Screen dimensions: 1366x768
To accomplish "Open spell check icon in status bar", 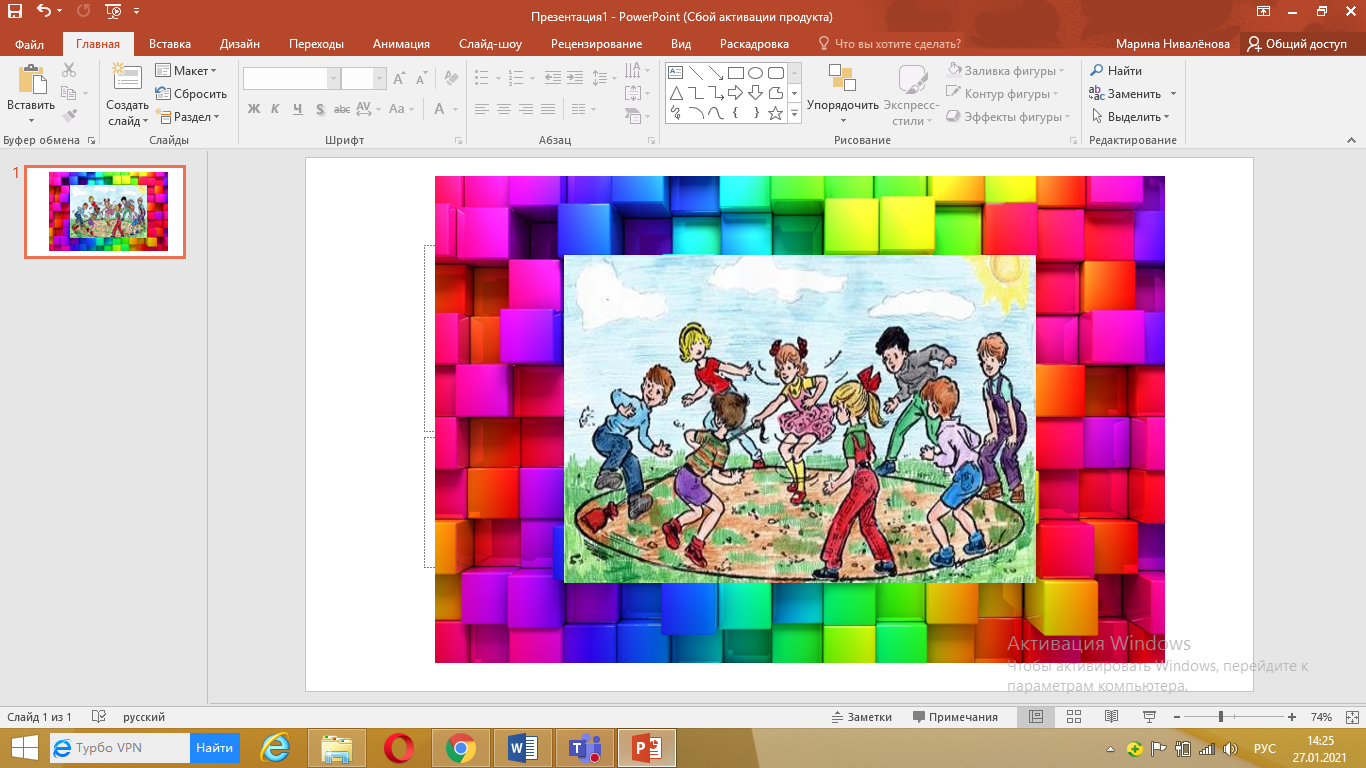I will tap(99, 717).
